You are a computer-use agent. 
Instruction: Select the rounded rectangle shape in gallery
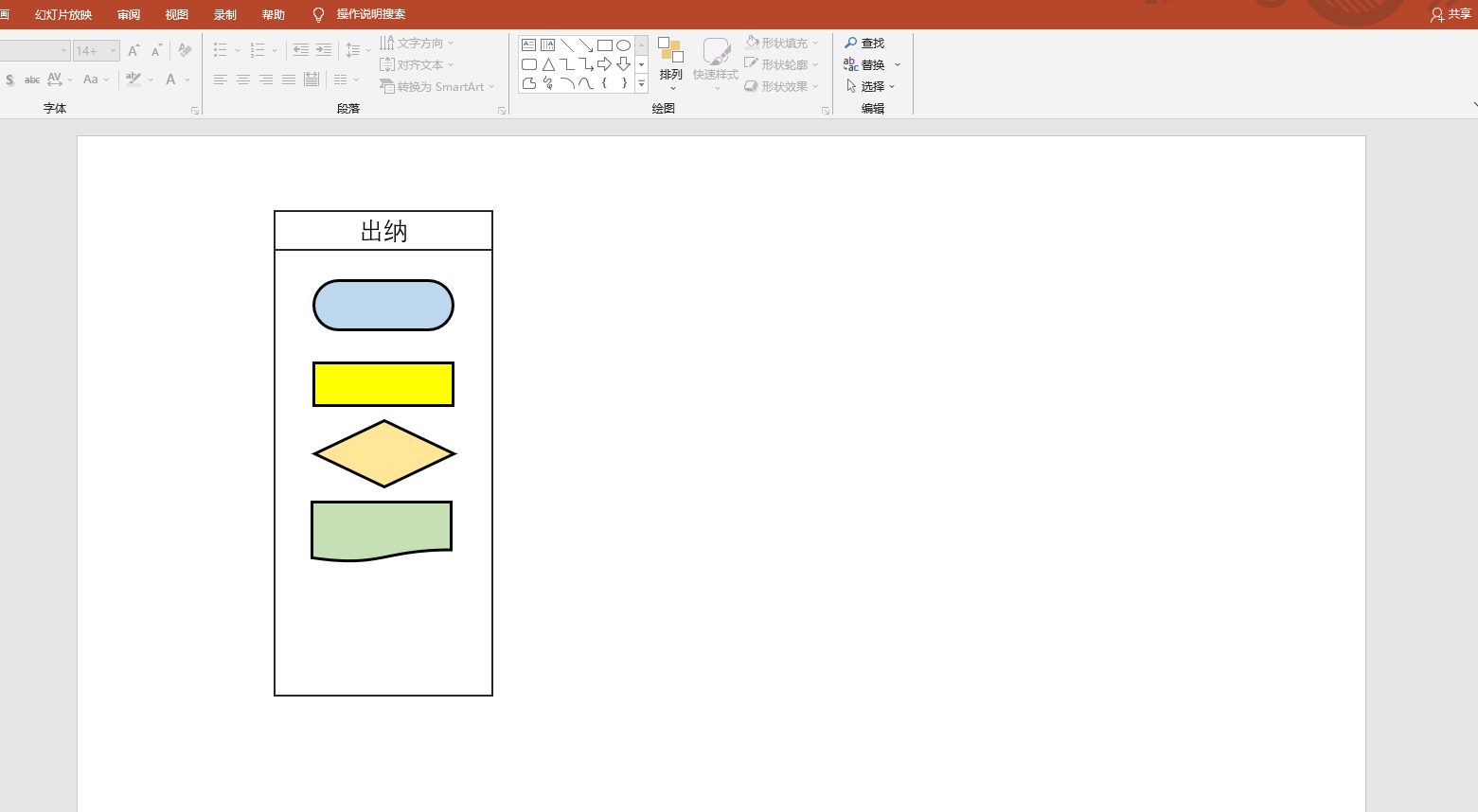(528, 64)
